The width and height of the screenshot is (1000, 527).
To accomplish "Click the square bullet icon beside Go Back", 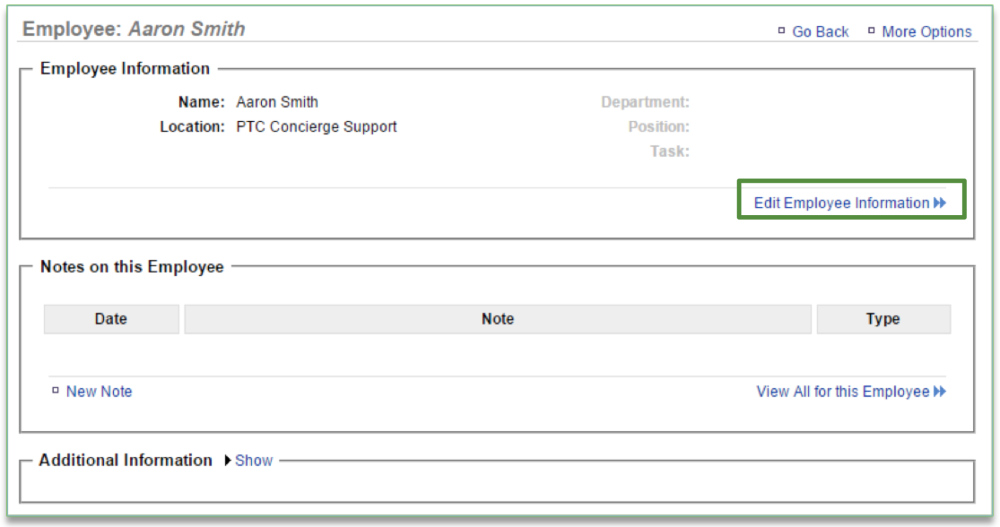I will click(782, 31).
